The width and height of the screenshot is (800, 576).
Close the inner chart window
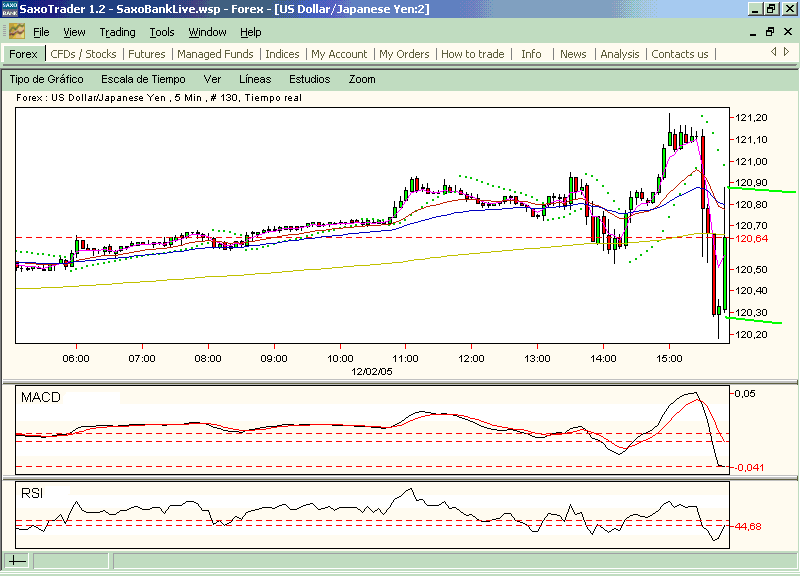click(788, 32)
